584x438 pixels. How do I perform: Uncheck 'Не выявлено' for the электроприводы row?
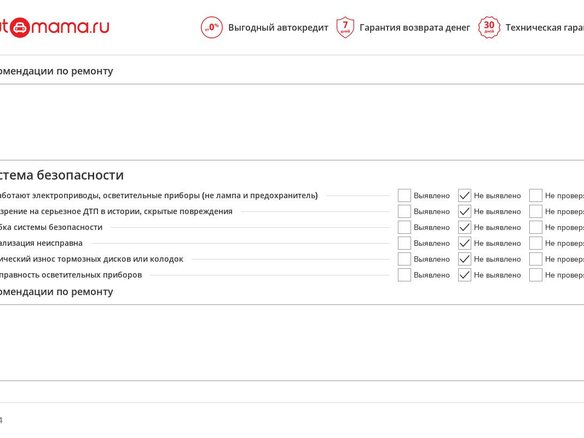point(464,195)
